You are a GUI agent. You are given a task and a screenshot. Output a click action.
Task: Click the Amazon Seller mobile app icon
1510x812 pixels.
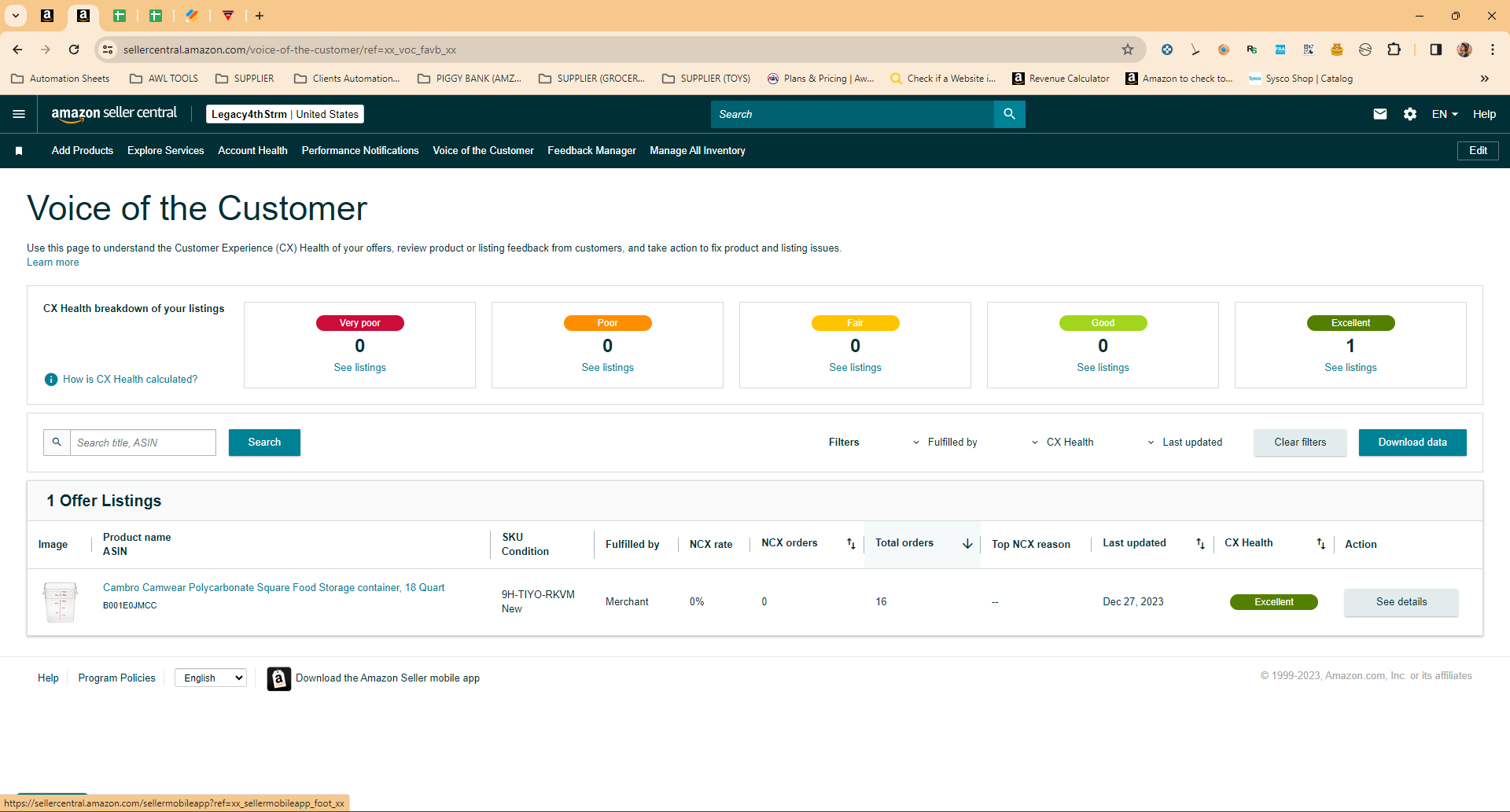point(279,678)
